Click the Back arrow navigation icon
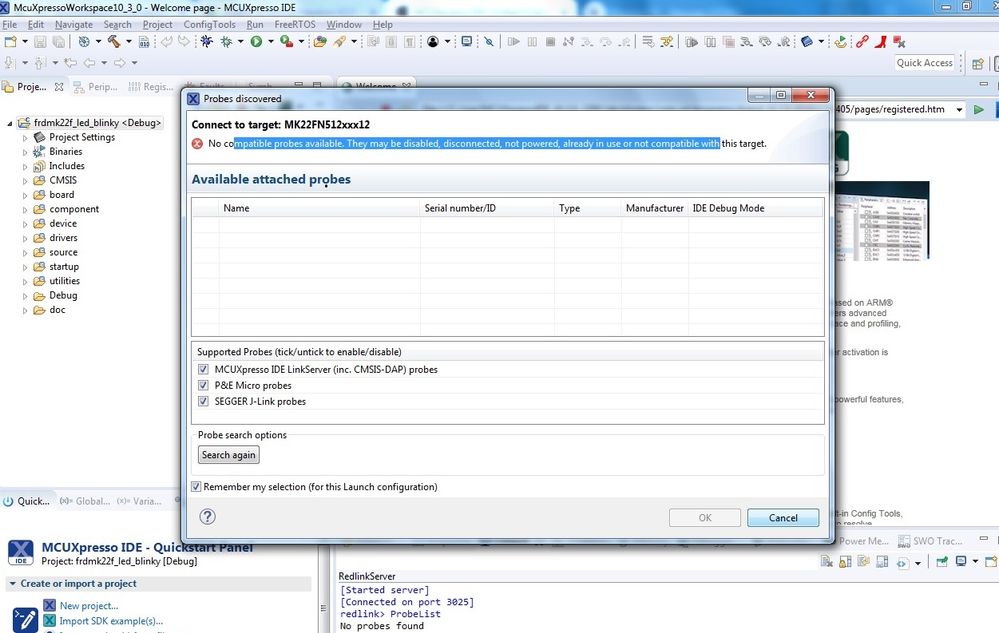Screen dimensions: 999x633 coord(90,62)
